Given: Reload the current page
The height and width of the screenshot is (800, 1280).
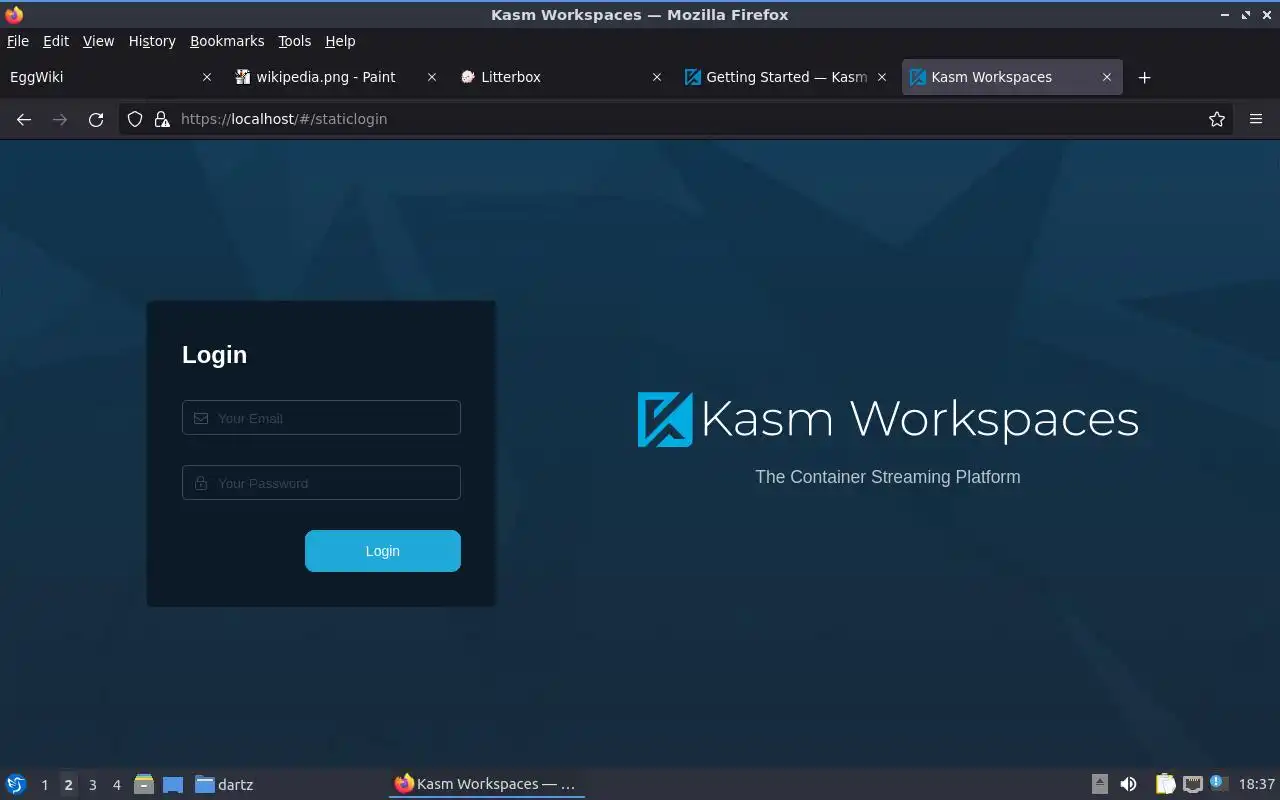Looking at the screenshot, I should click(96, 119).
